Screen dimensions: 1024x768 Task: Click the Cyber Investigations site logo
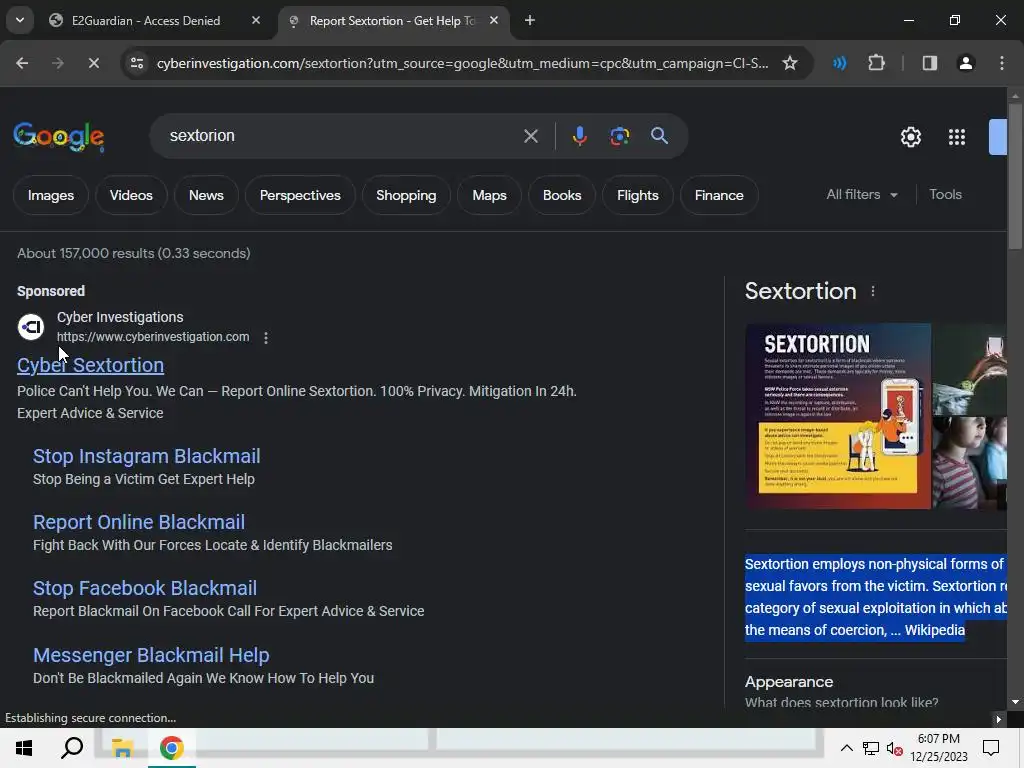click(31, 327)
